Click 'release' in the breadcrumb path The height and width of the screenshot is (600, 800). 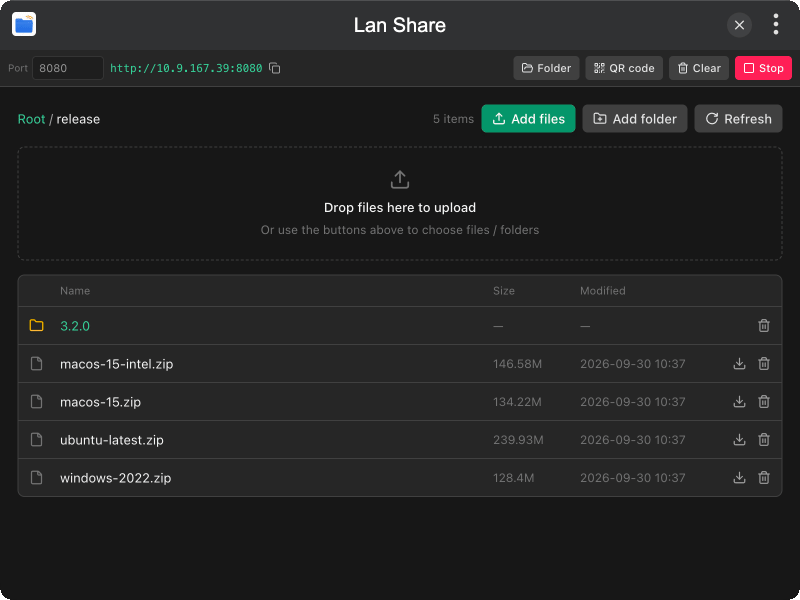(78, 119)
